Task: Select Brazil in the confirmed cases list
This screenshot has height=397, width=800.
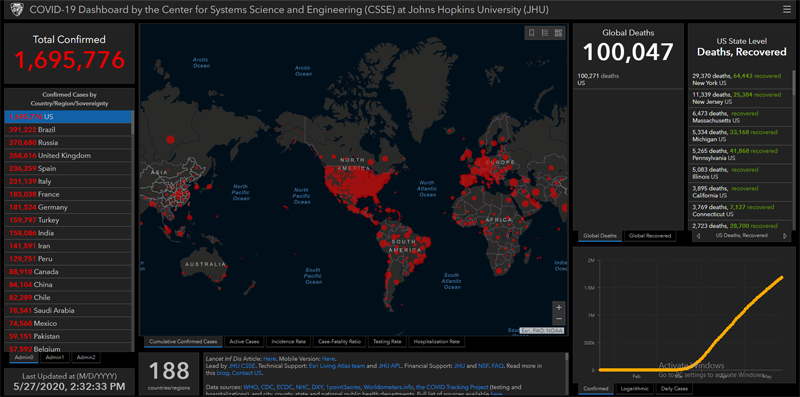Action: click(68, 130)
